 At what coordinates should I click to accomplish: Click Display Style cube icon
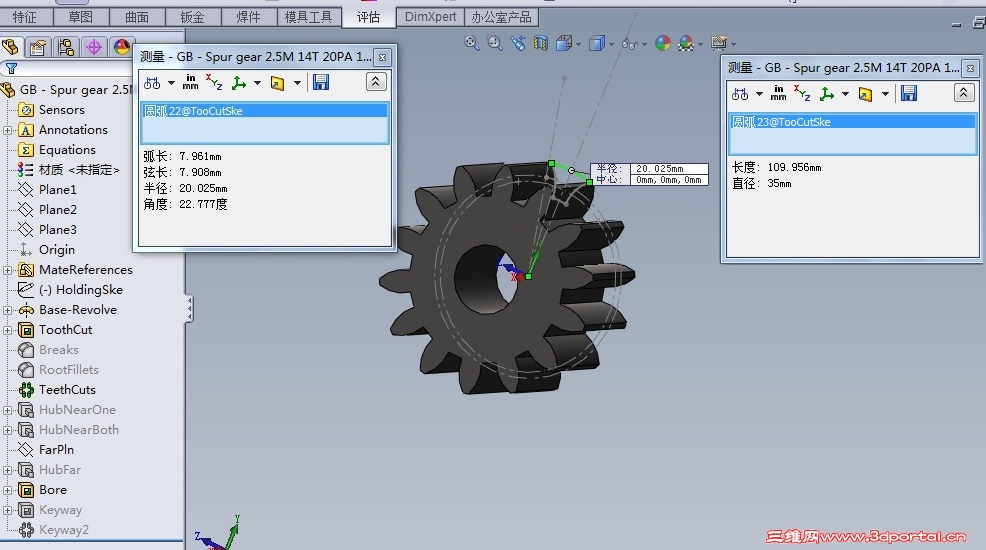[x=596, y=43]
